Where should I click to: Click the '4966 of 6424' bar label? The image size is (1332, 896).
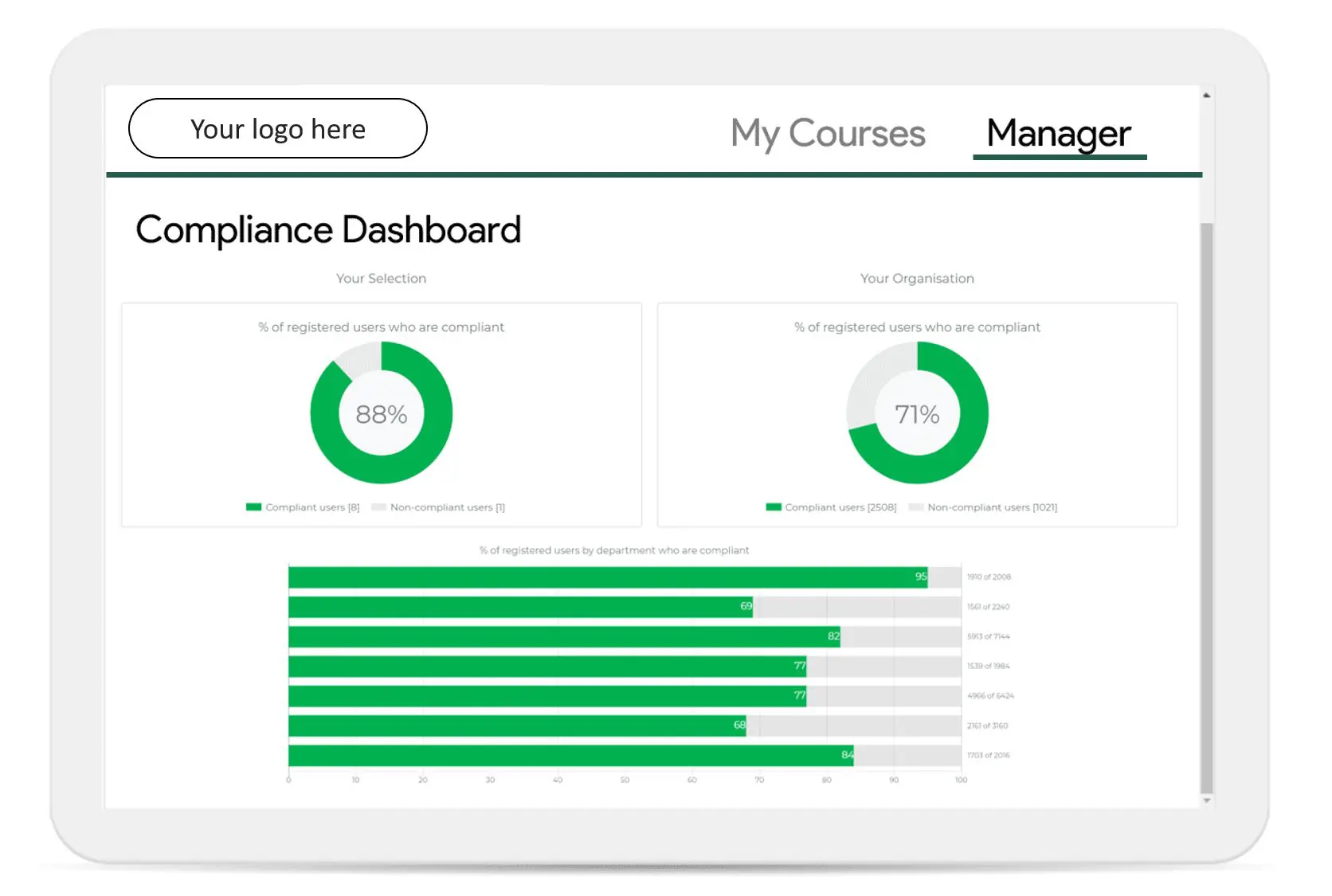pos(990,696)
